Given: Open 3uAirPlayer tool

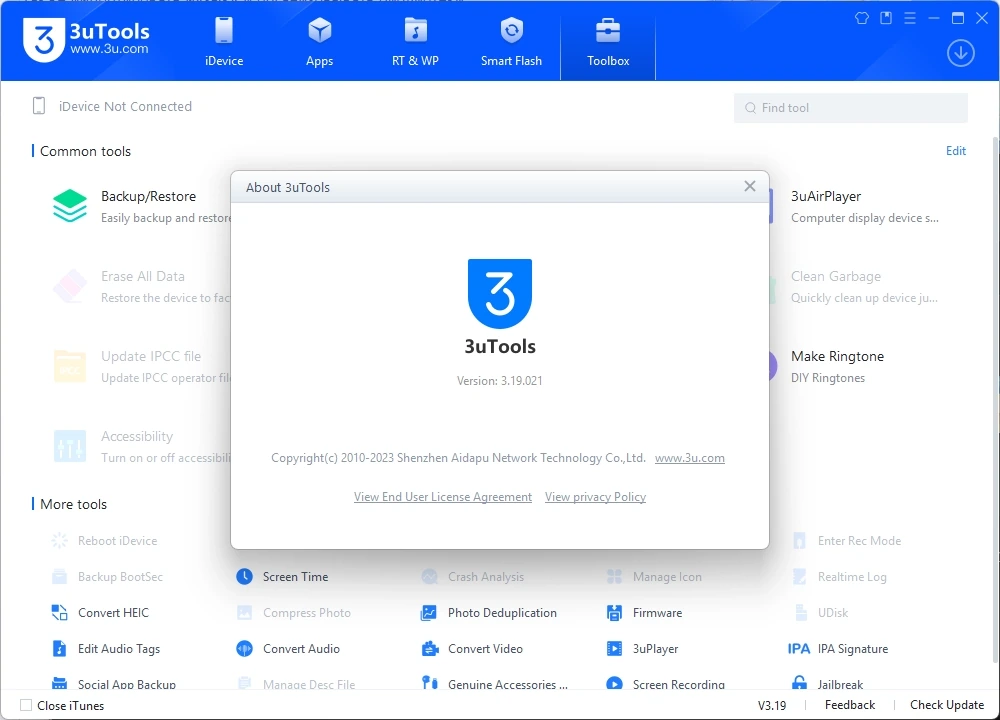Looking at the screenshot, I should point(864,206).
